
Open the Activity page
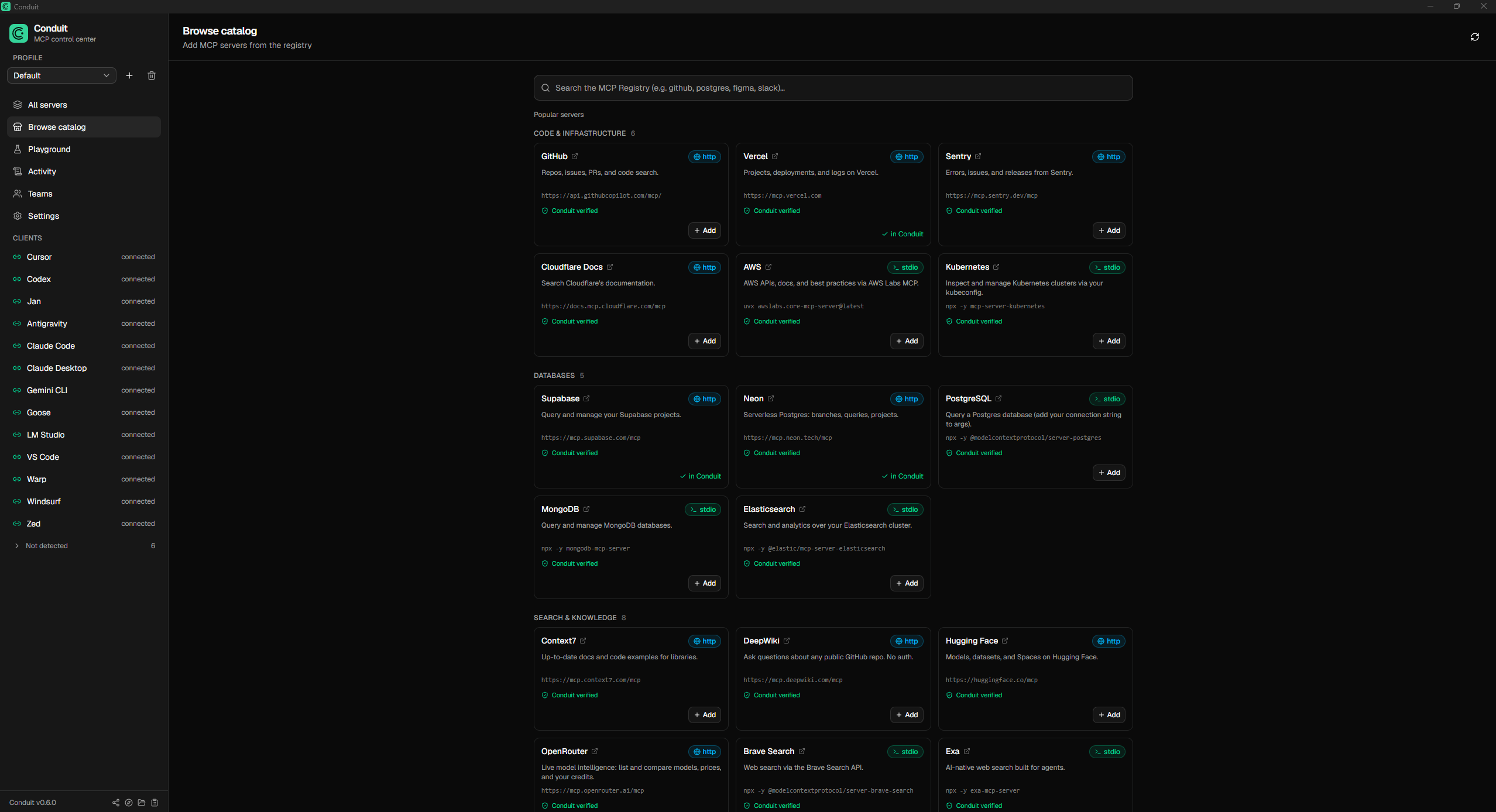coord(84,171)
